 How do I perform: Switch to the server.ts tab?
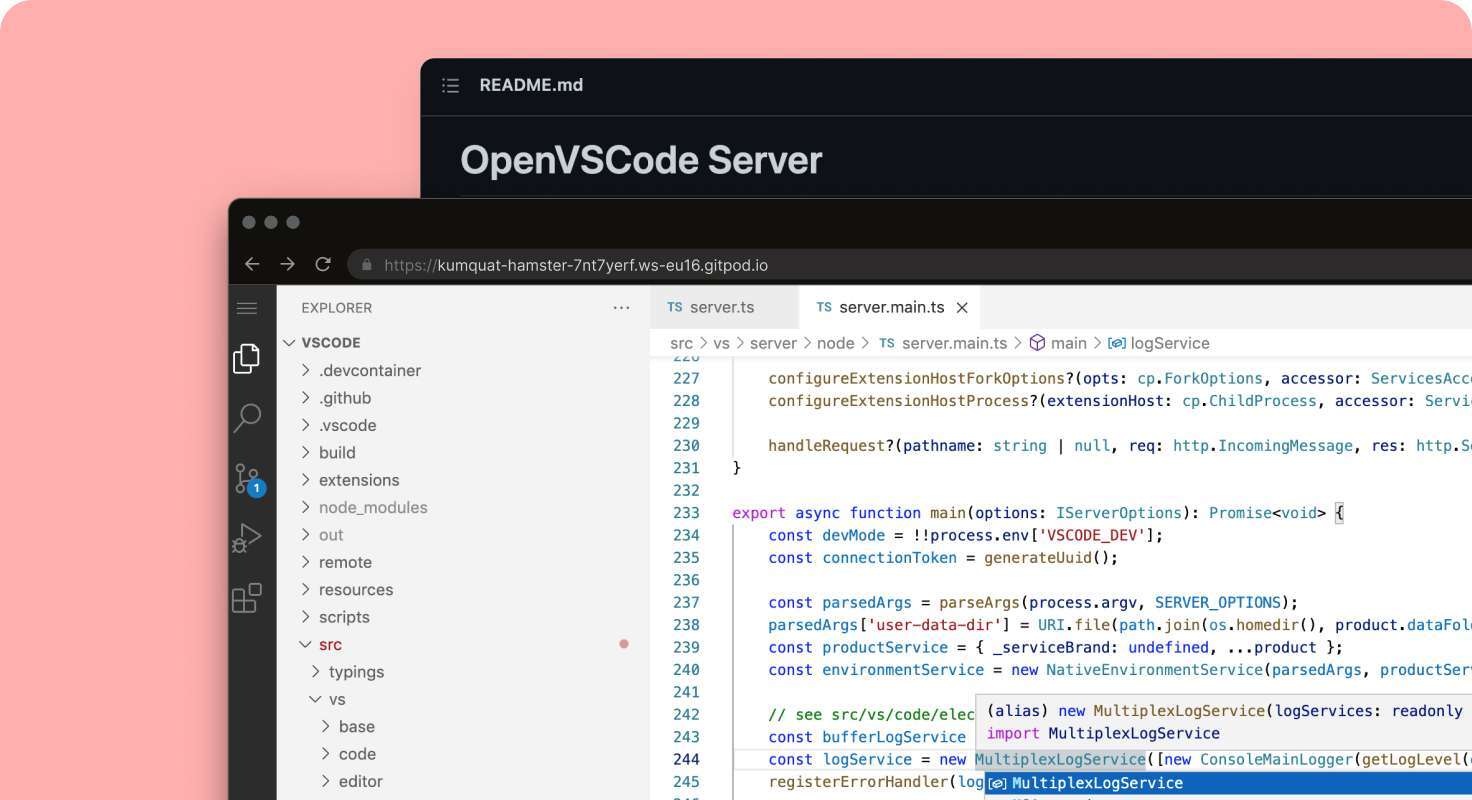(722, 307)
